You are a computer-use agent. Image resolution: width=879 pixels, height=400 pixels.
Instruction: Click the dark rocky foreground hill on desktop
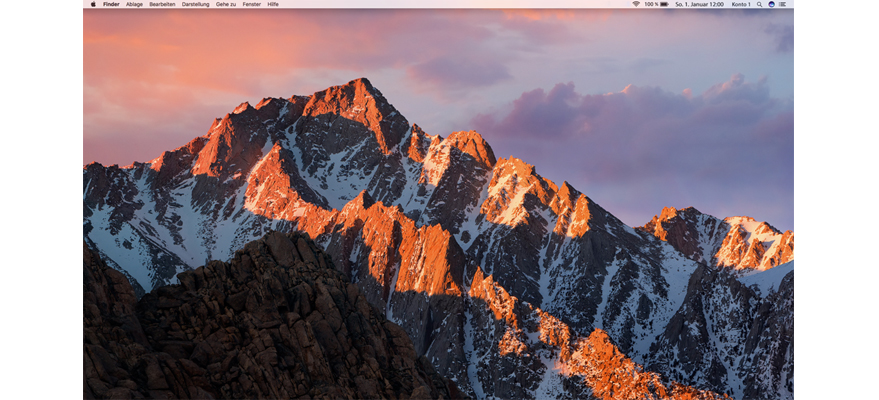pos(250,320)
